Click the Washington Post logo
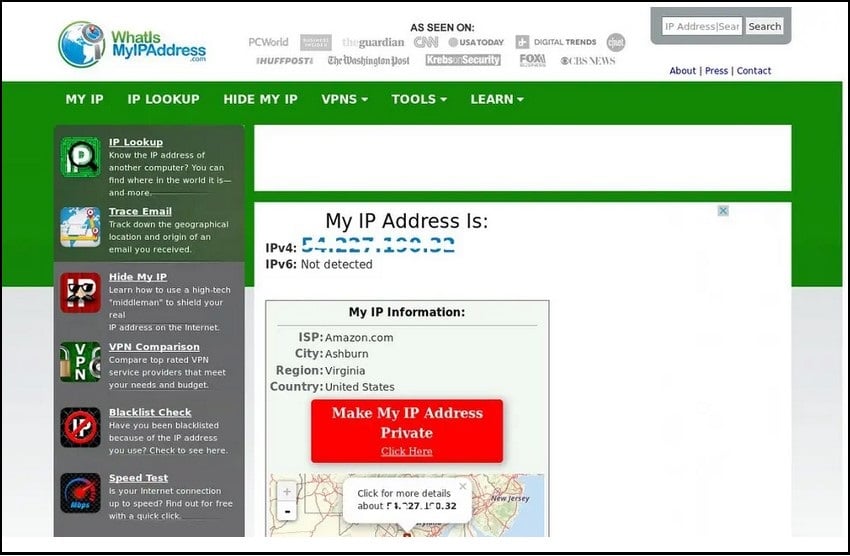Screen dimensions: 850x556 [x=369, y=60]
